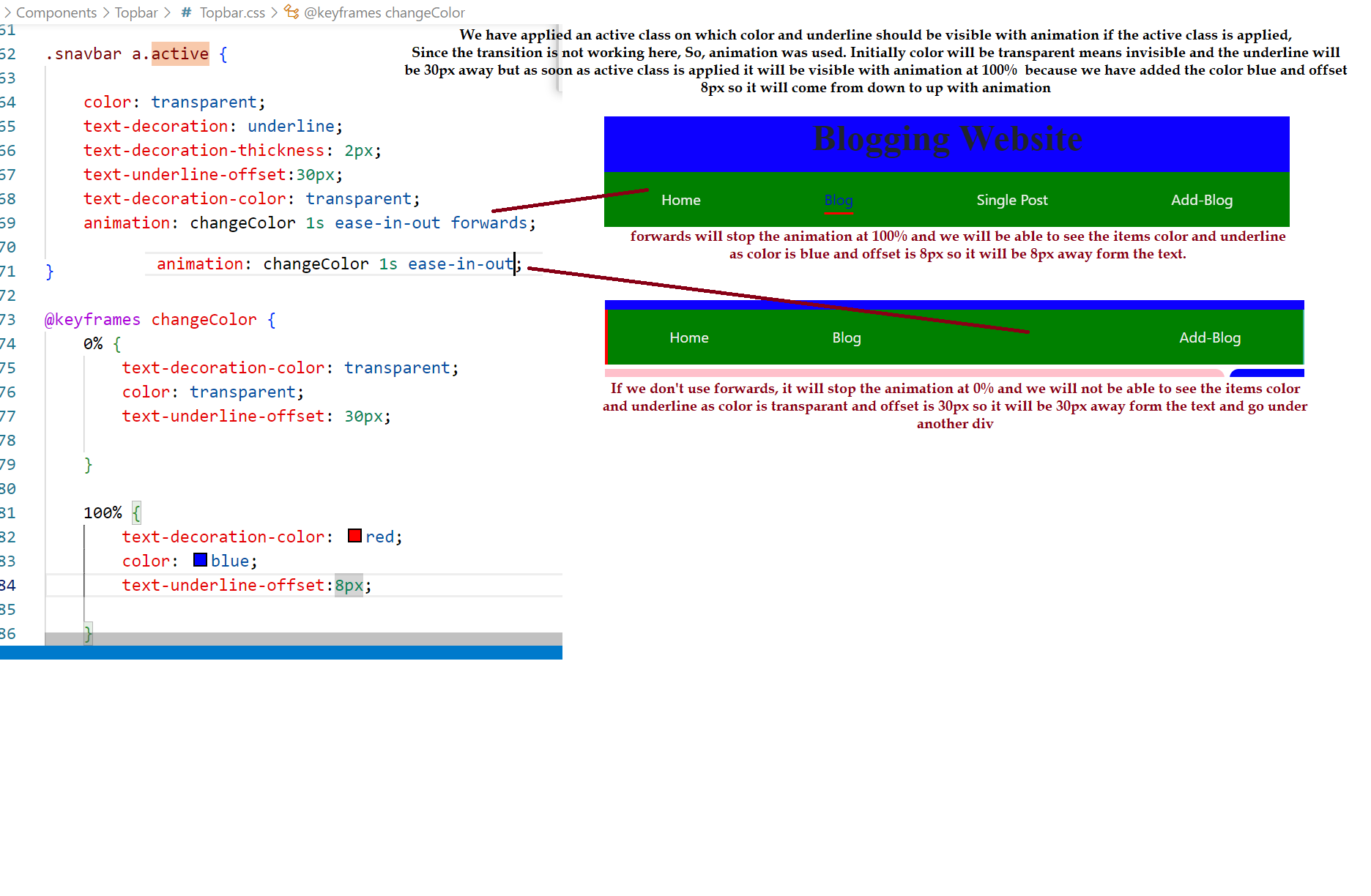Click the Topbar folder breadcrumb

pos(136,12)
